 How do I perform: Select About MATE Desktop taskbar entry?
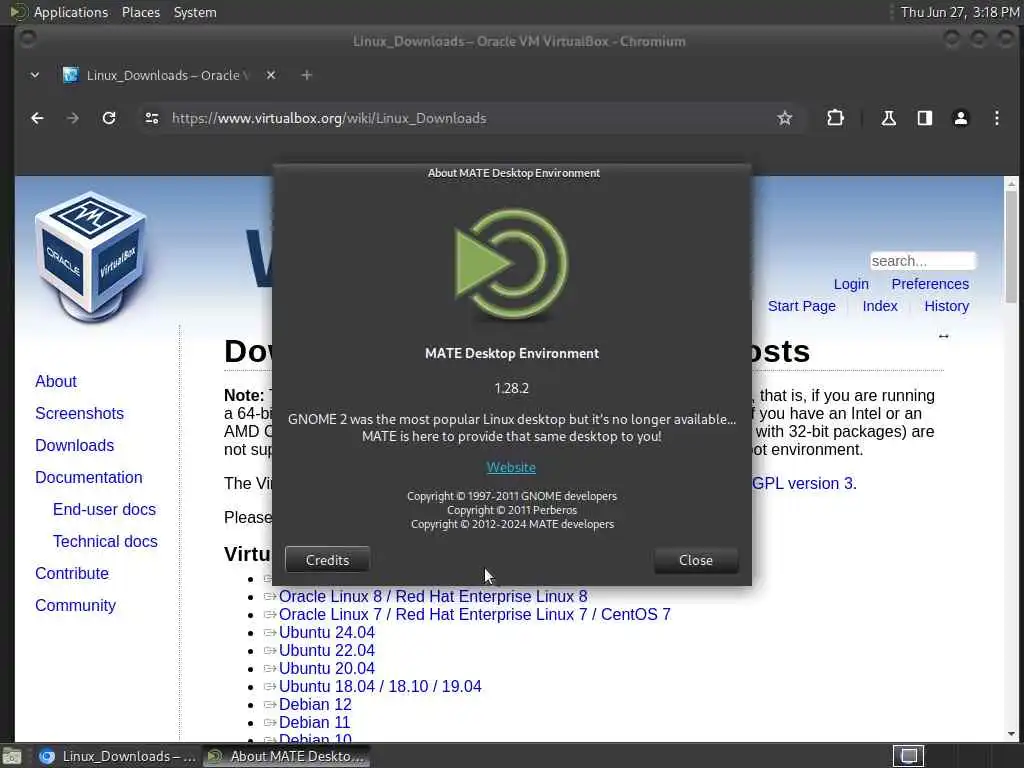(x=286, y=756)
